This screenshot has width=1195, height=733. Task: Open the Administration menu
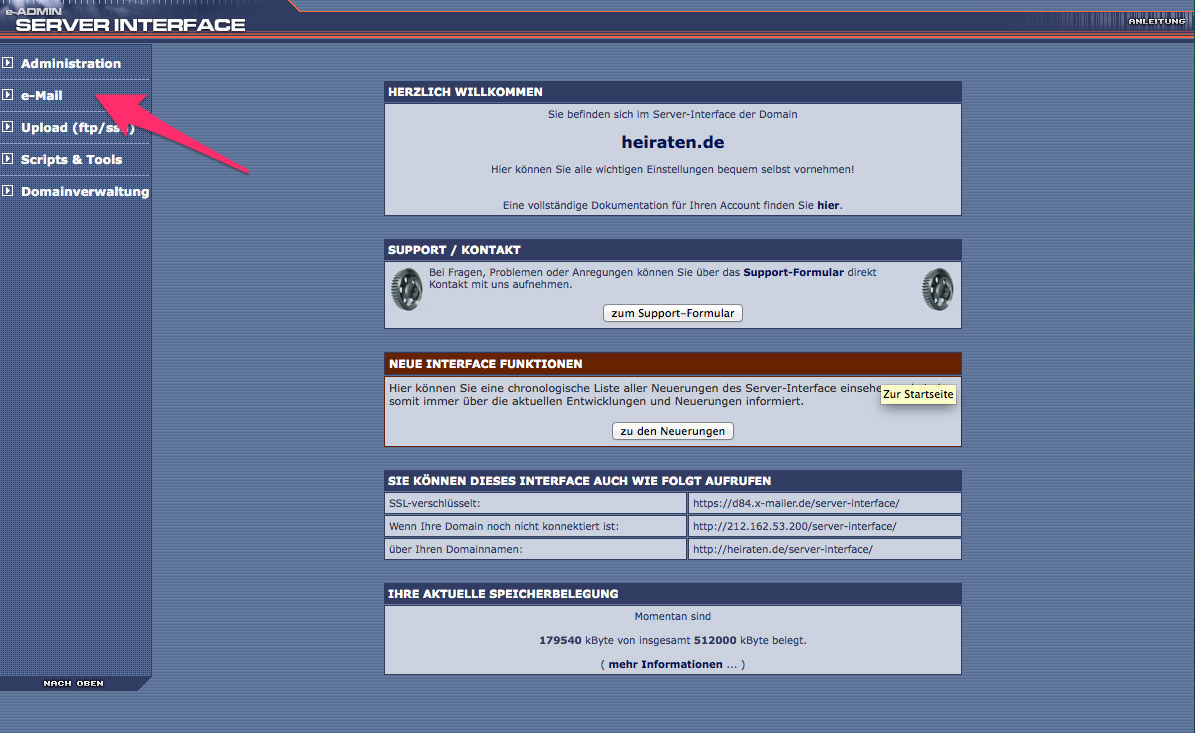click(71, 63)
